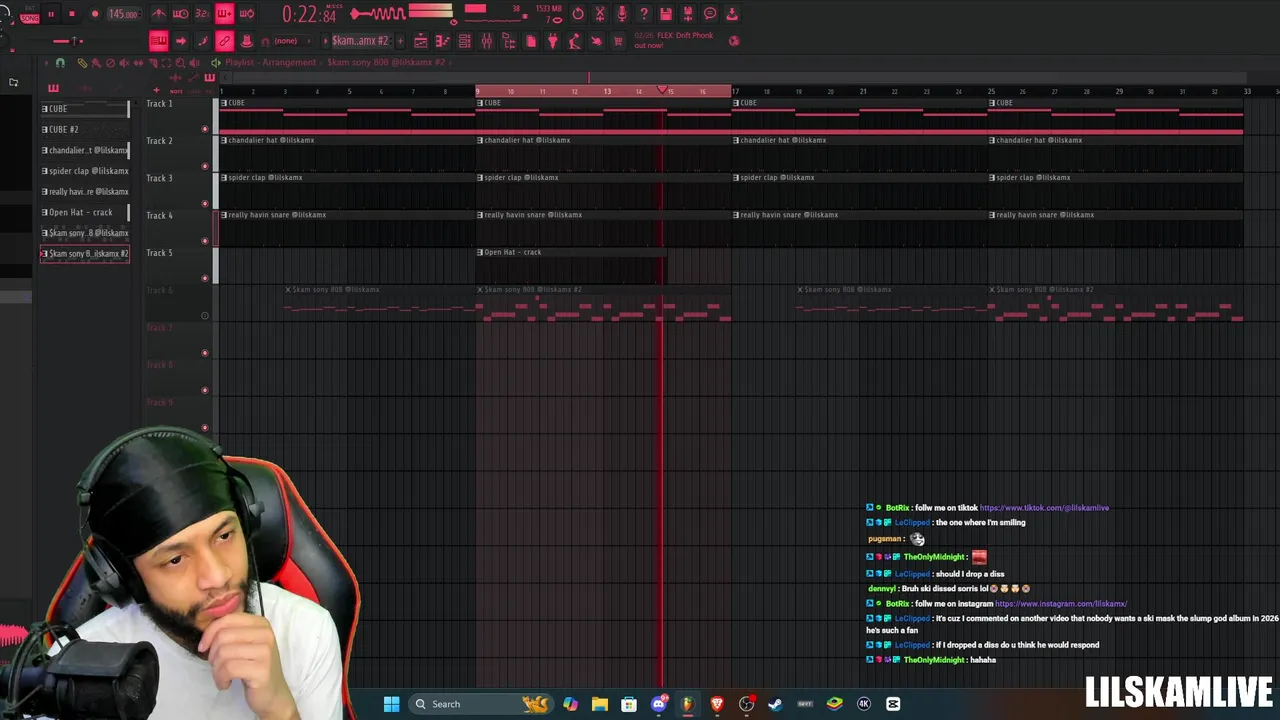Open the undo history icon
Image resolution: width=1280 pixels, height=720 pixels.
click(x=578, y=14)
